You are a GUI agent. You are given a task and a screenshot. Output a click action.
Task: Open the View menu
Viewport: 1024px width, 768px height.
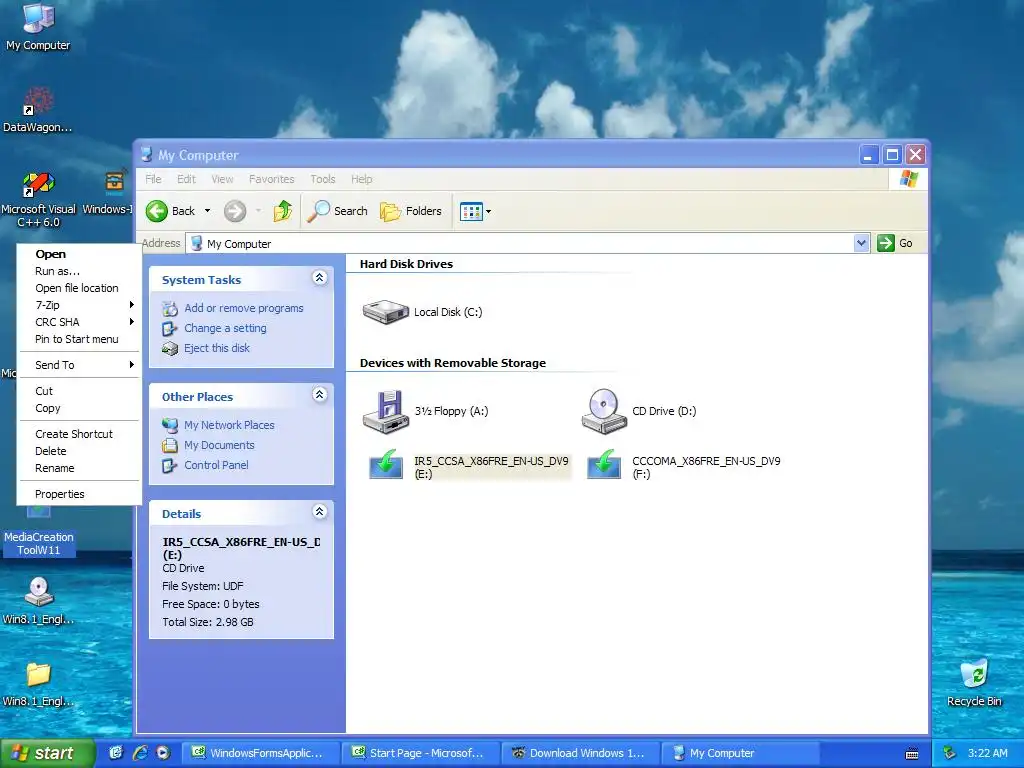click(222, 179)
